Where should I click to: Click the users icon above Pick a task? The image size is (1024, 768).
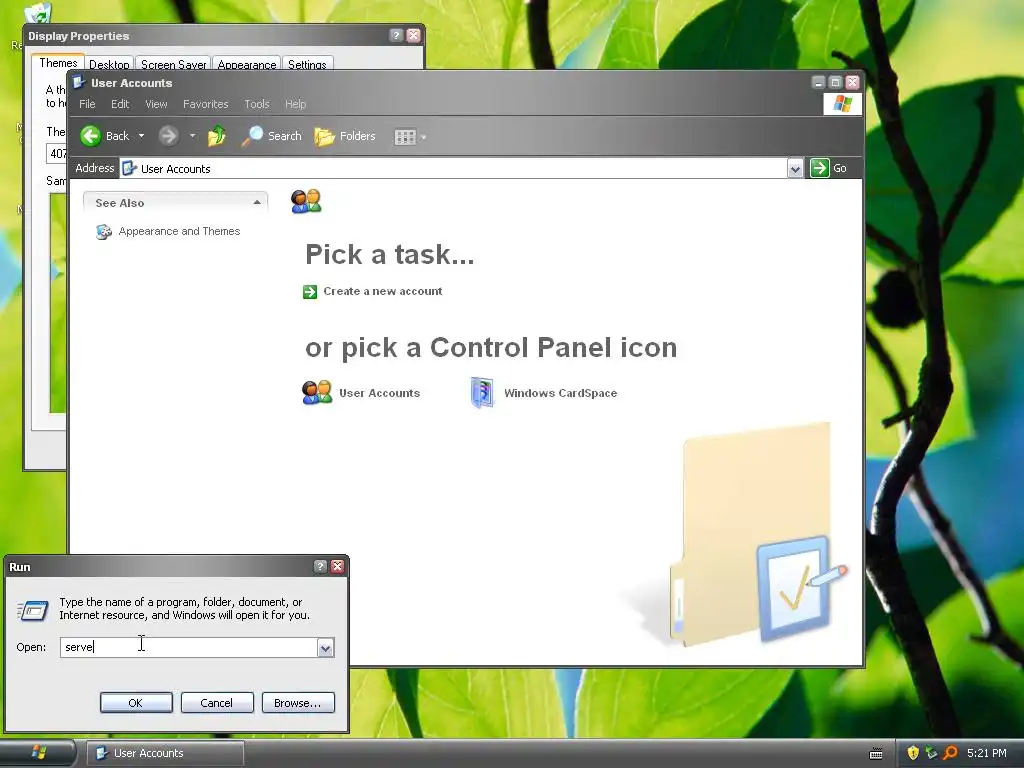(x=306, y=201)
